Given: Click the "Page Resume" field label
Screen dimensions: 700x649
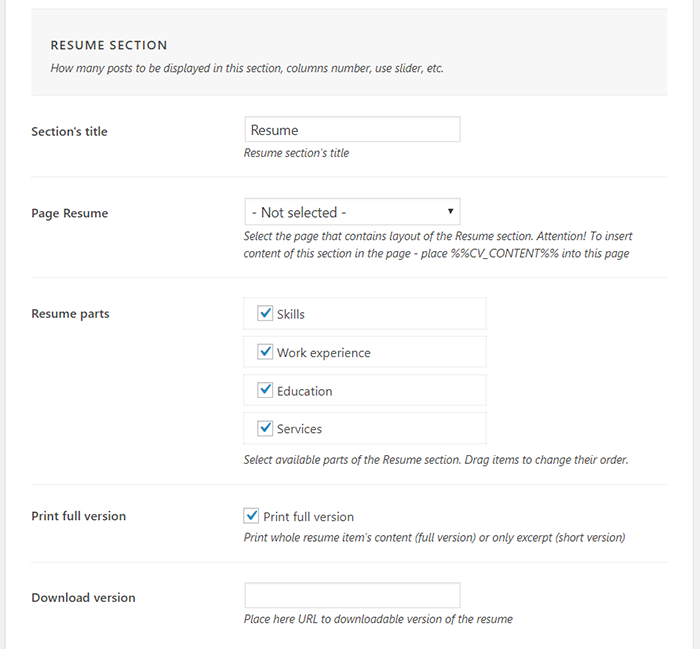Looking at the screenshot, I should (x=70, y=213).
